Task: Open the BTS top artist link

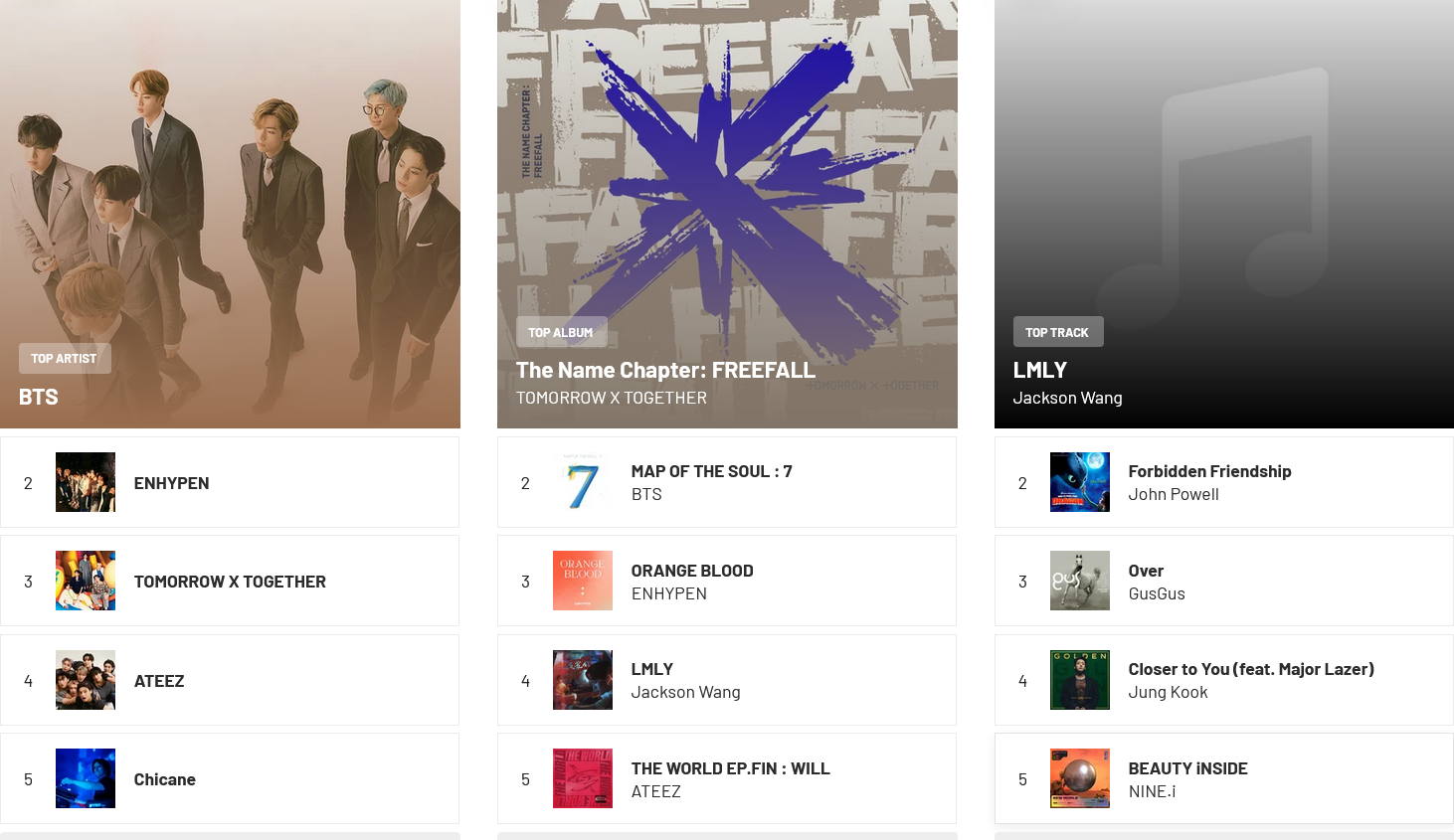Action: click(39, 397)
